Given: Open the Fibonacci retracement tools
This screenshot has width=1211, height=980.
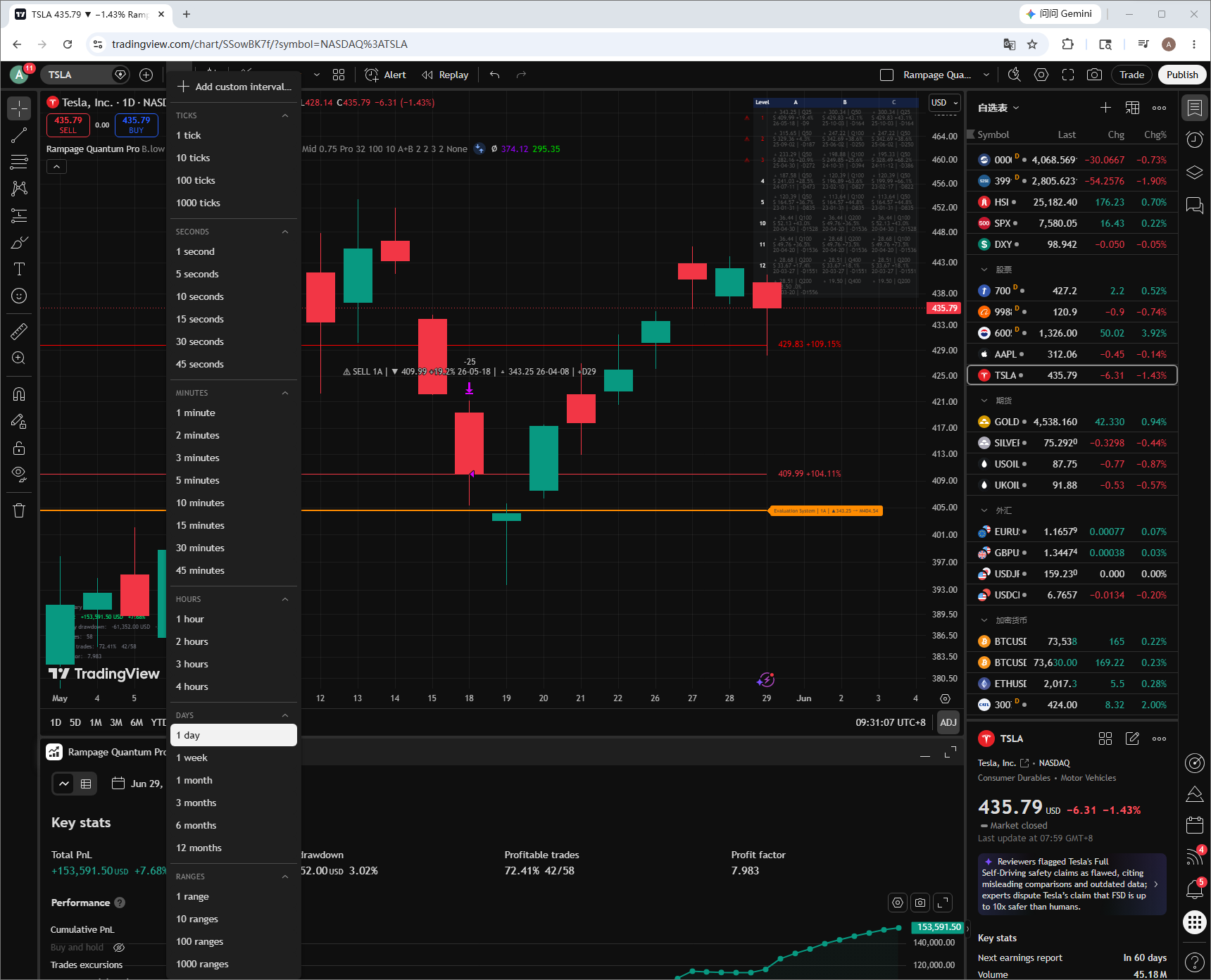Looking at the screenshot, I should click(x=19, y=162).
